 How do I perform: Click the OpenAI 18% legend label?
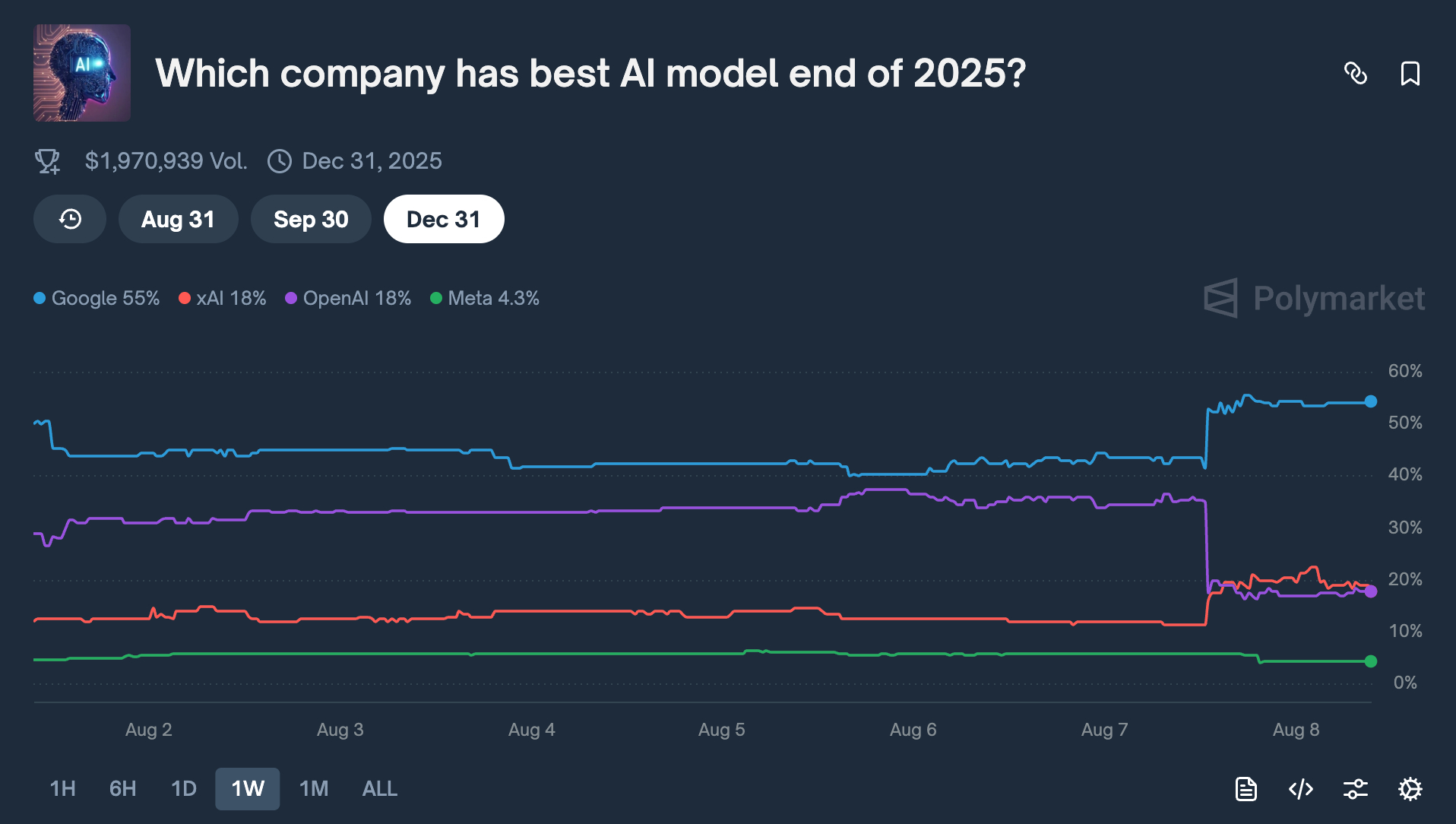click(356, 298)
